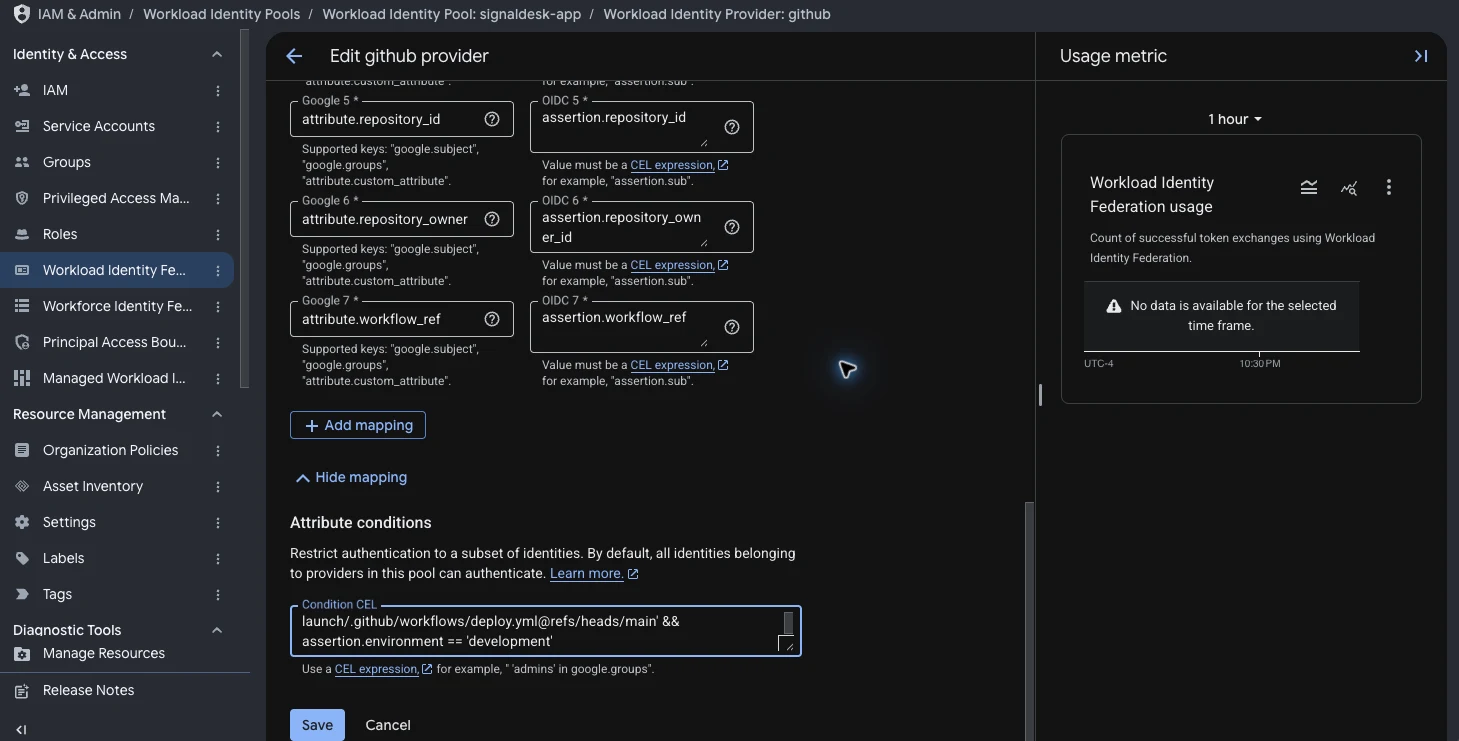Show help for Google 6 repository_owner field
The height and width of the screenshot is (741, 1459).
tap(492, 219)
